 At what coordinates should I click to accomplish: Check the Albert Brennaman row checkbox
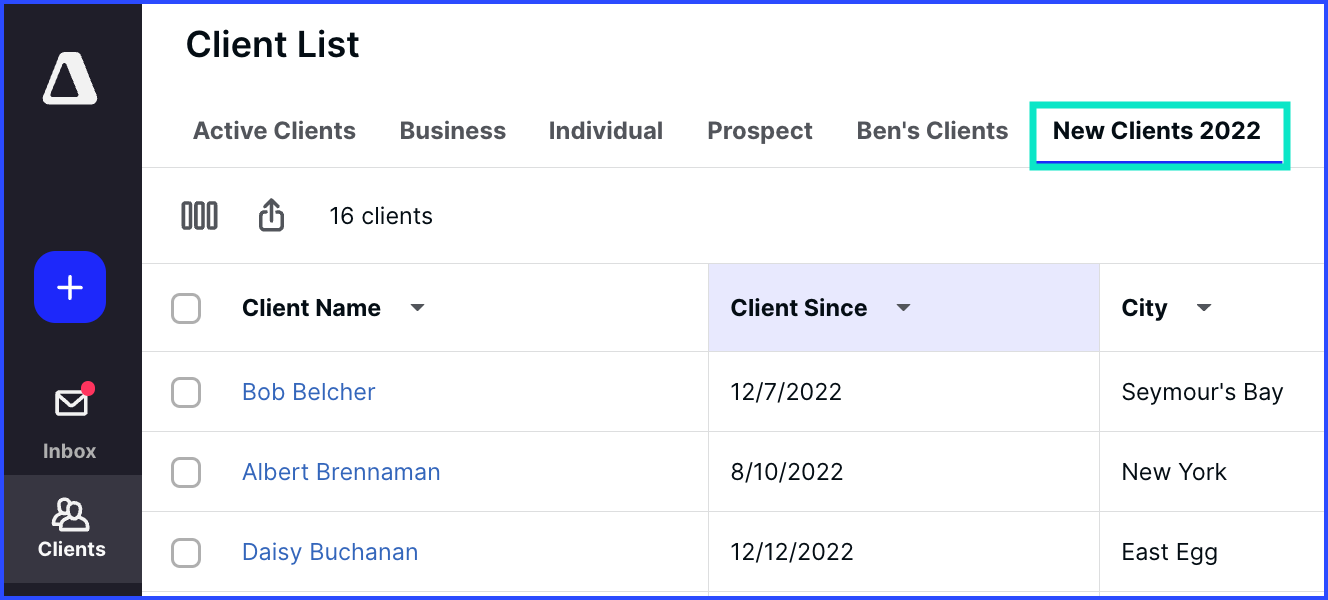pyautogui.click(x=186, y=472)
